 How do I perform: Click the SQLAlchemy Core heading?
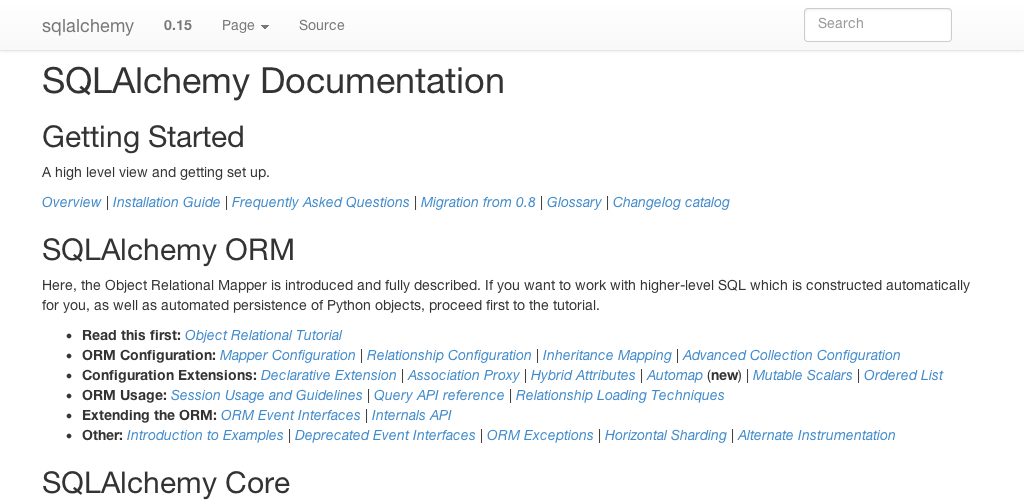pyautogui.click(x=166, y=483)
